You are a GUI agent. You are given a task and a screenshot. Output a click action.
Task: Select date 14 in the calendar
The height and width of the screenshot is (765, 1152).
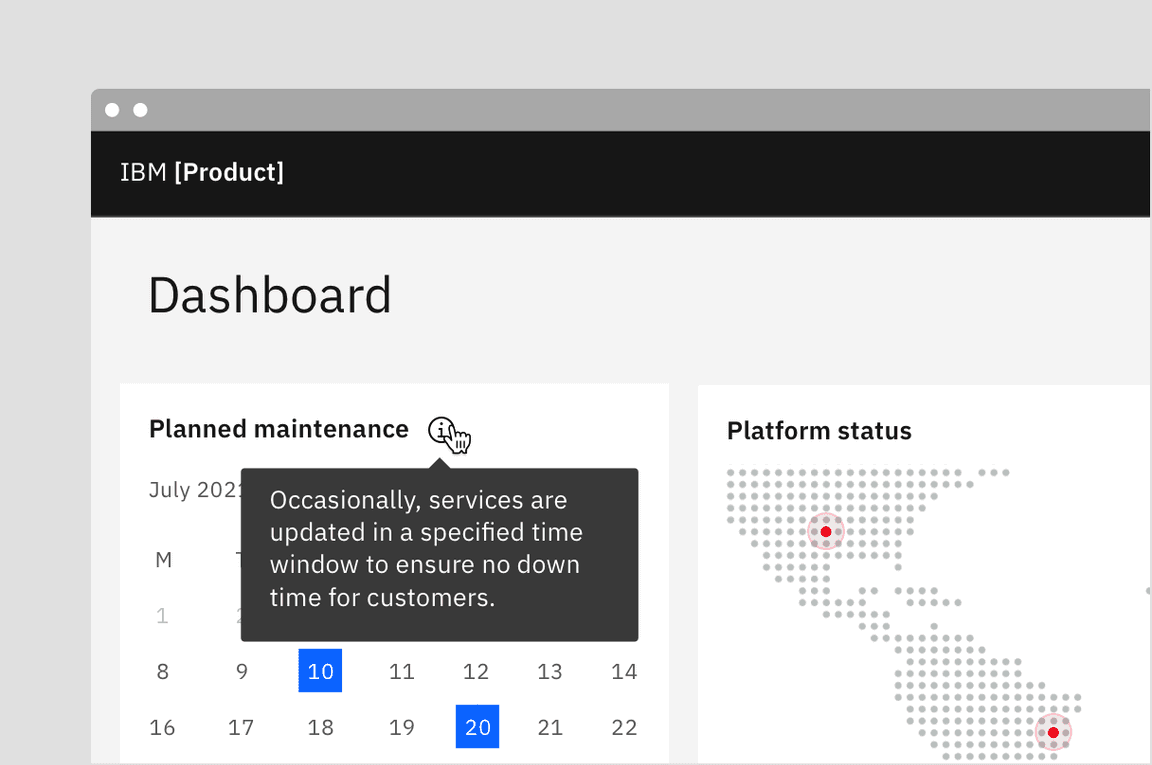pos(624,671)
